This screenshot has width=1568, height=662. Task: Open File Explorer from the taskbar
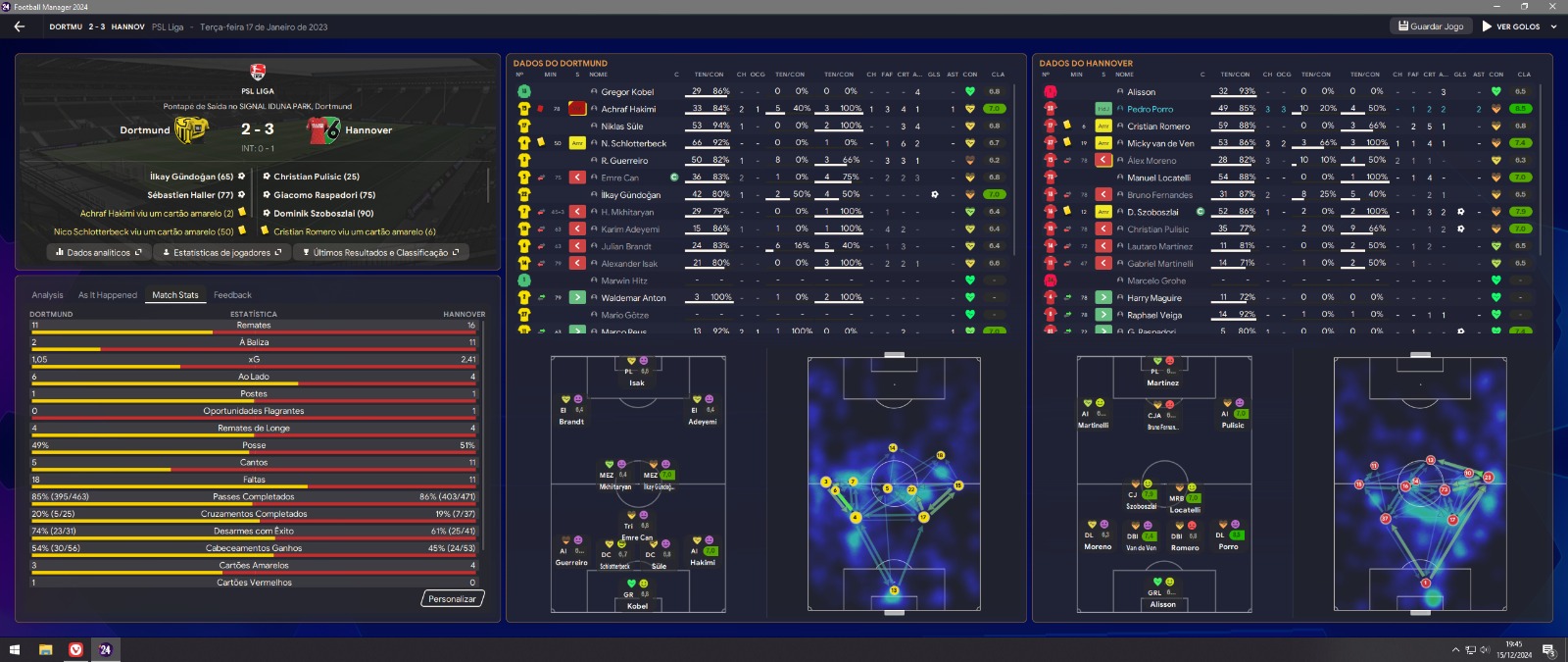pos(45,649)
